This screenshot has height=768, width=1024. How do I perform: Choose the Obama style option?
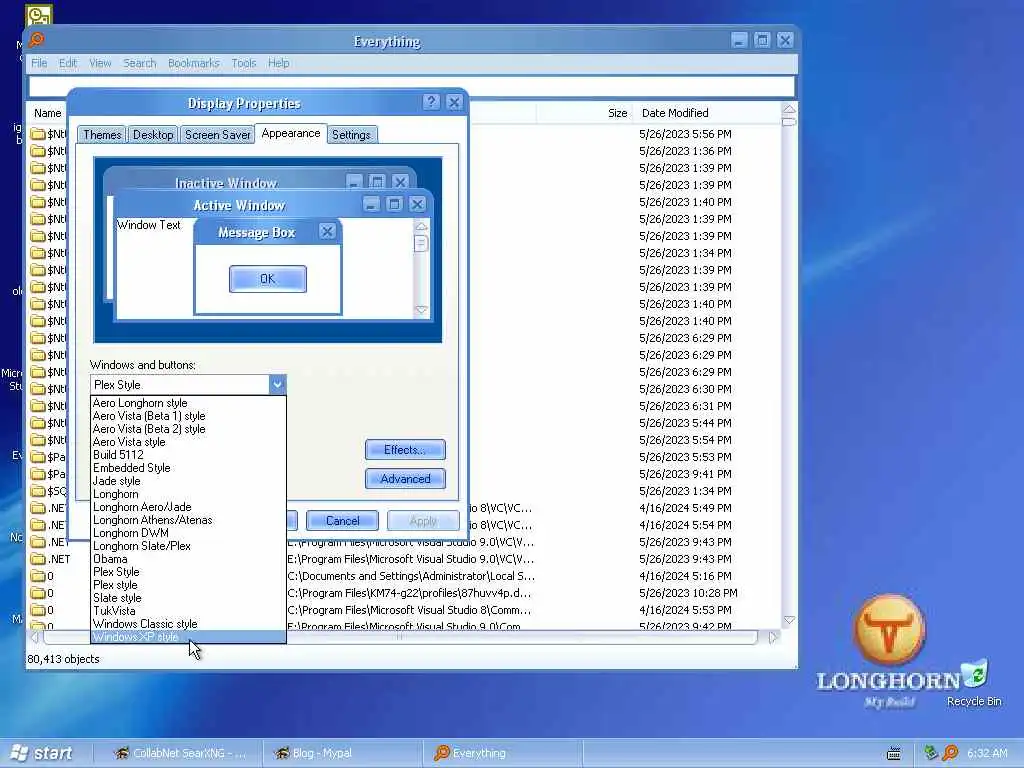point(188,559)
